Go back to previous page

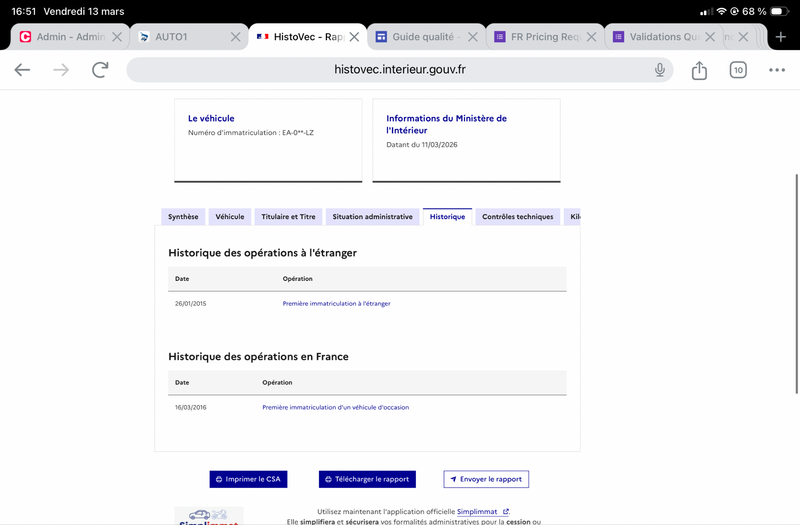click(x=22, y=70)
